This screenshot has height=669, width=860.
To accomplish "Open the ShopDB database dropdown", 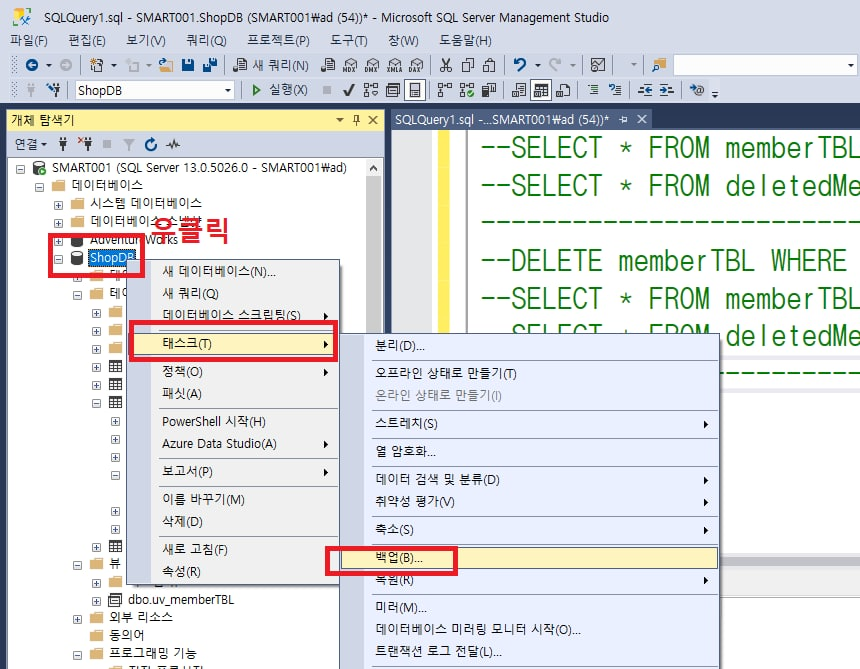I will (228, 90).
